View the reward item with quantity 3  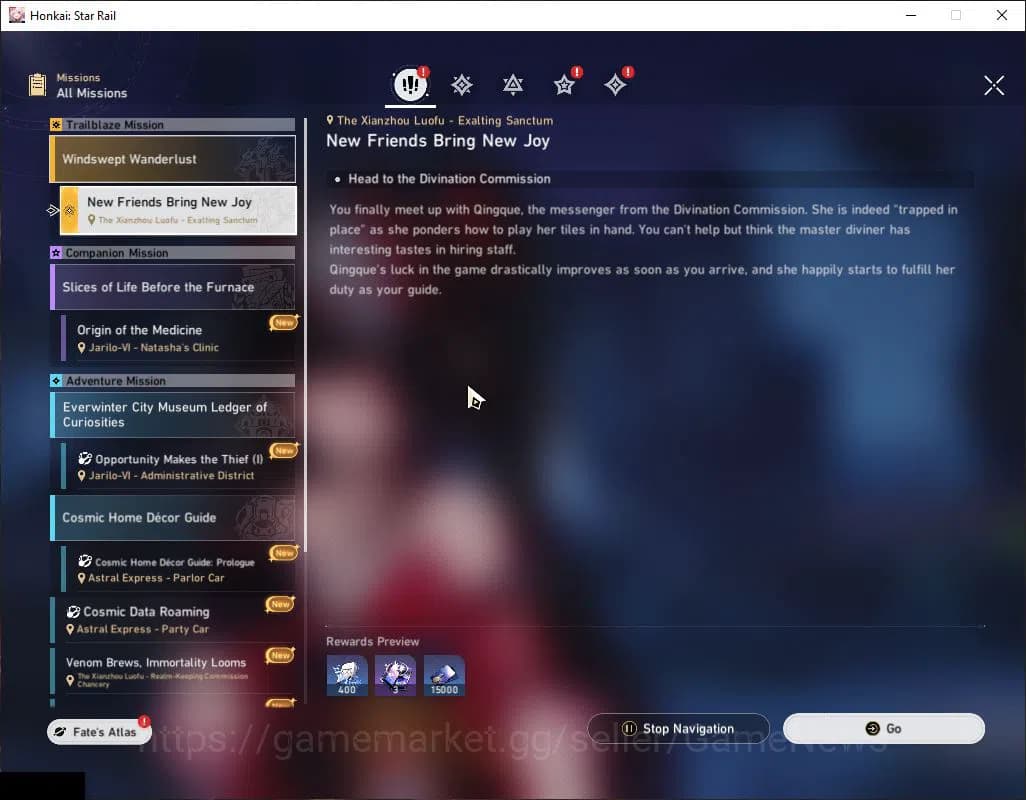click(x=395, y=675)
